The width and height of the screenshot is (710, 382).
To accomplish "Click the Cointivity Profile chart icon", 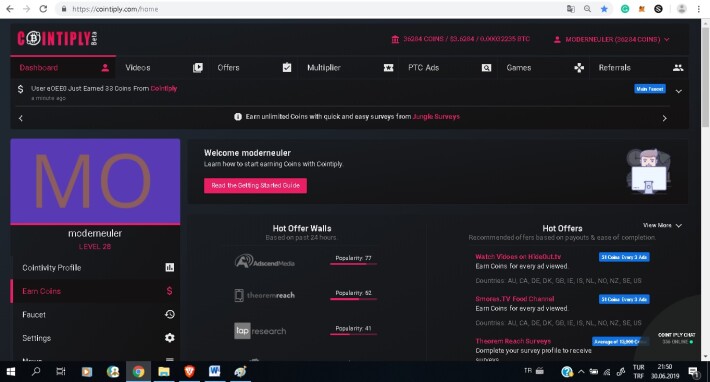I will coord(169,267).
